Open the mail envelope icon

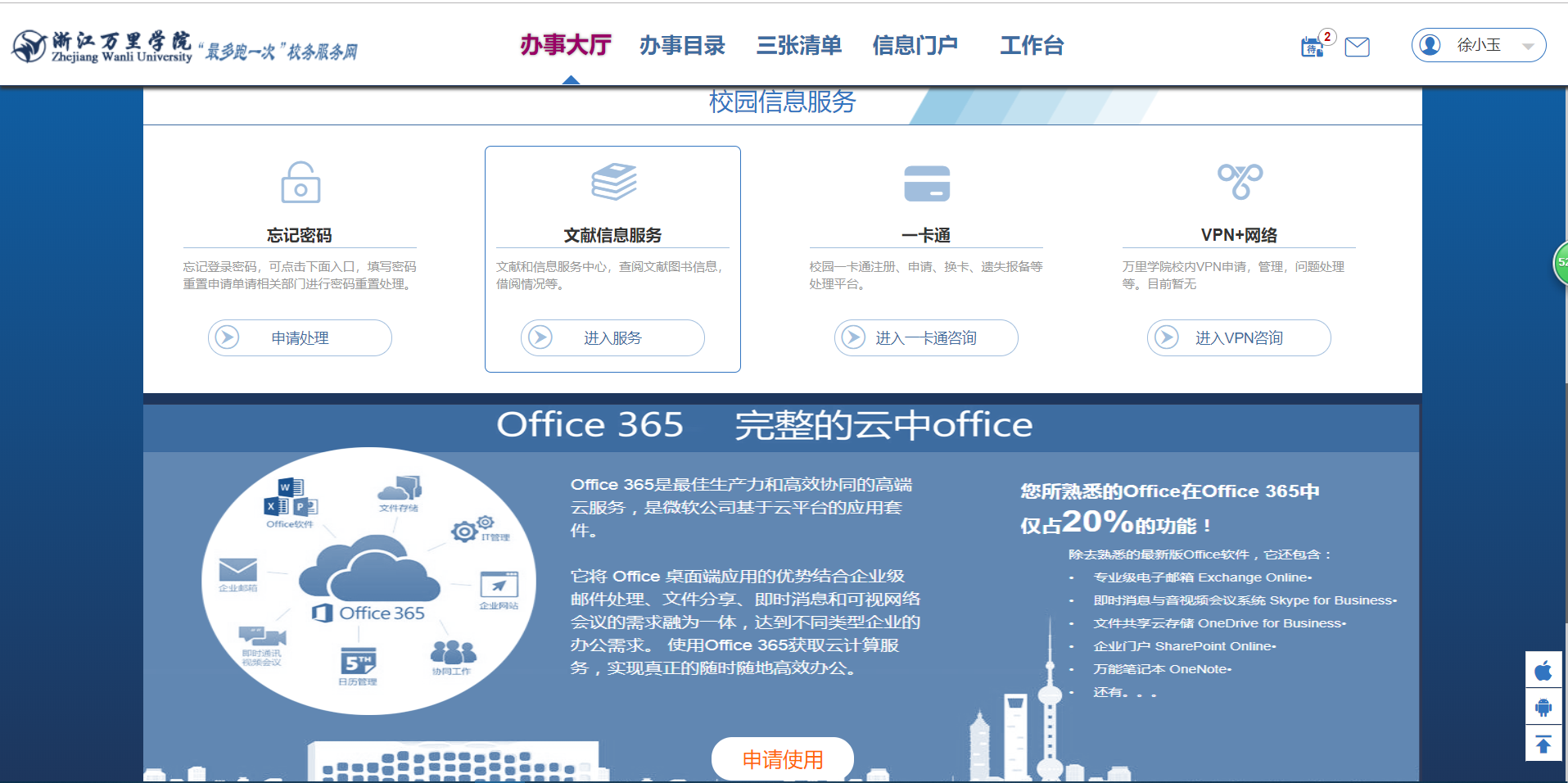[1357, 47]
